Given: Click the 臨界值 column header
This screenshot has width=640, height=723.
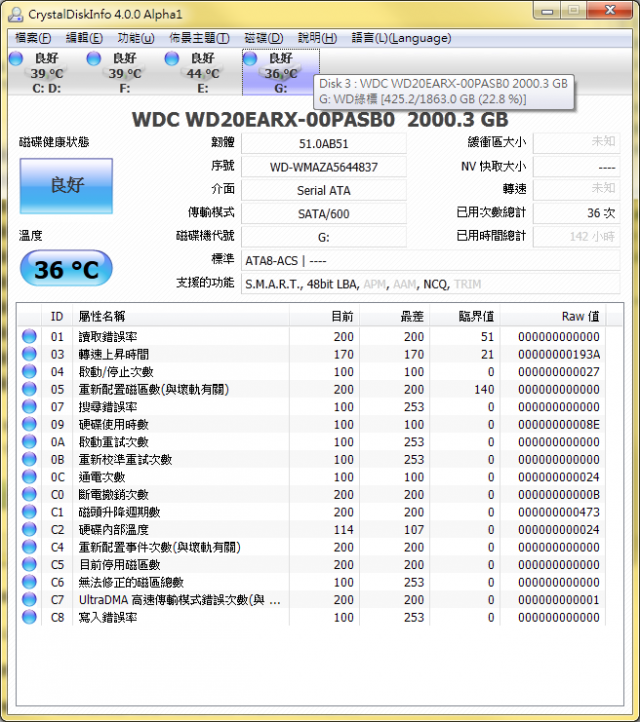Looking at the screenshot, I should pyautogui.click(x=465, y=316).
